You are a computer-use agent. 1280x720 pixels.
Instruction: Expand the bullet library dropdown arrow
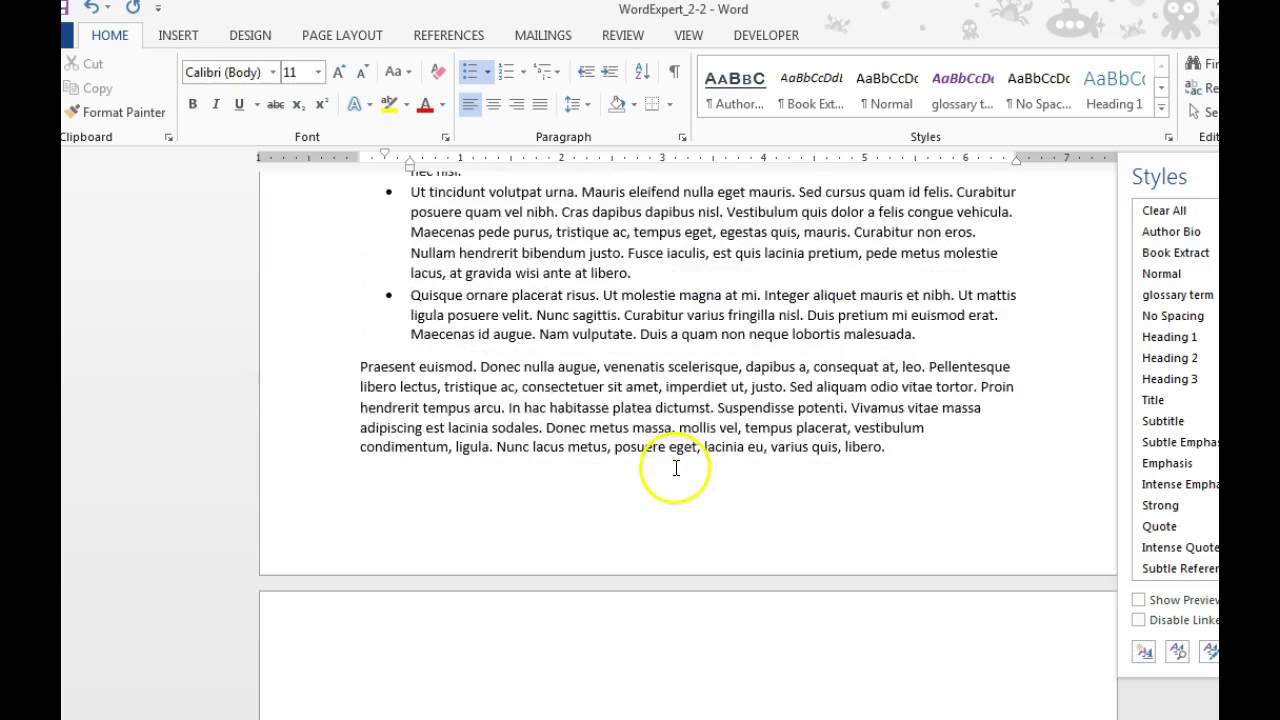click(487, 72)
